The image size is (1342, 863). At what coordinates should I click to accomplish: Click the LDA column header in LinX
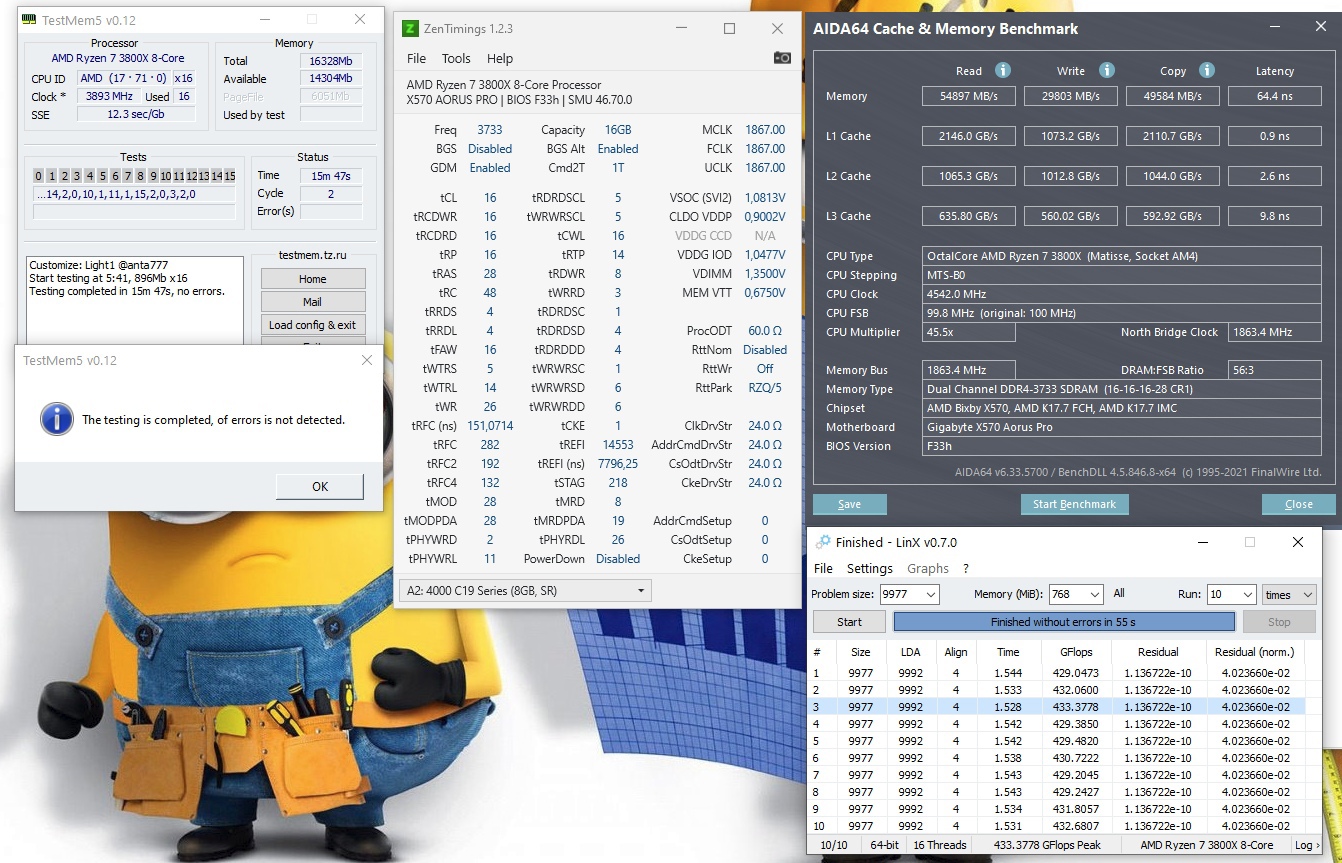(x=910, y=652)
